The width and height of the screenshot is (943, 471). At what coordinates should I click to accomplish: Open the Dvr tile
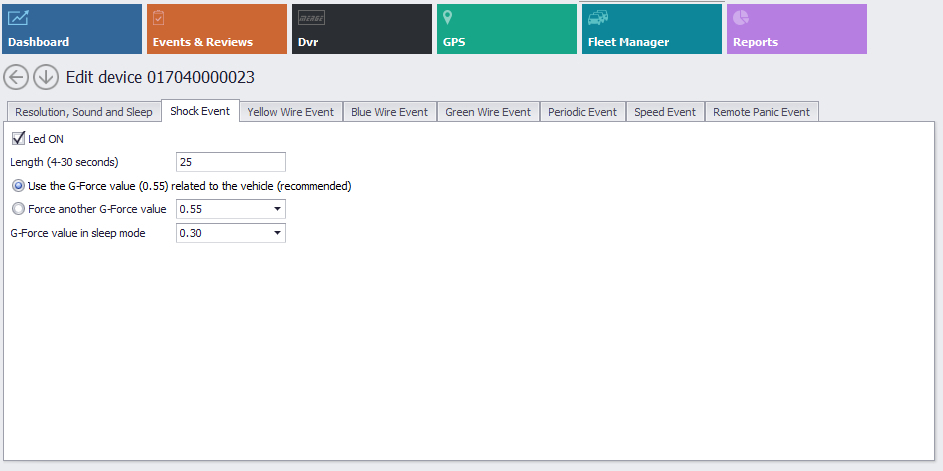pyautogui.click(x=361, y=29)
